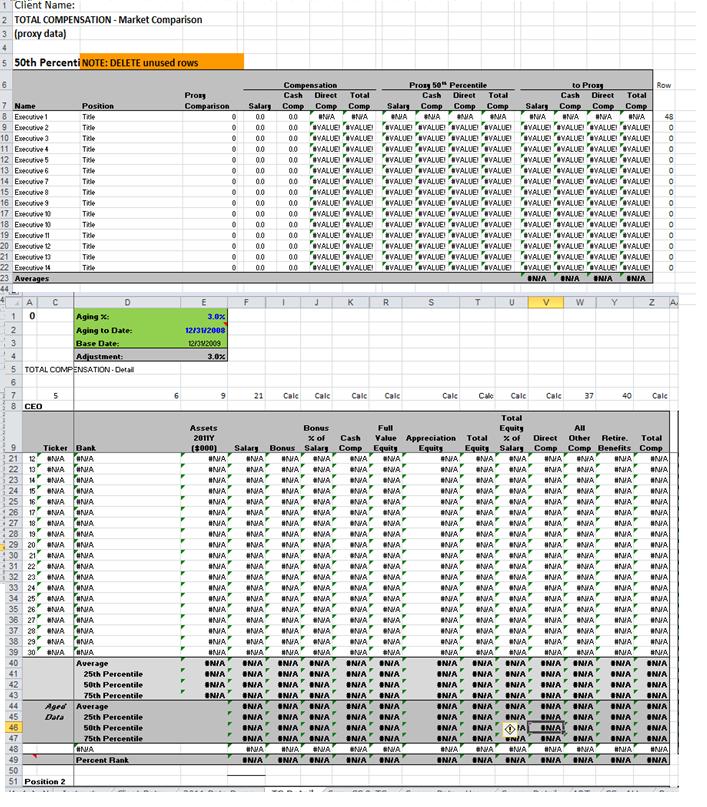The height and width of the screenshot is (807, 707).
Task: Select the Assets 2011Y ($000) heading
Action: (x=204, y=438)
